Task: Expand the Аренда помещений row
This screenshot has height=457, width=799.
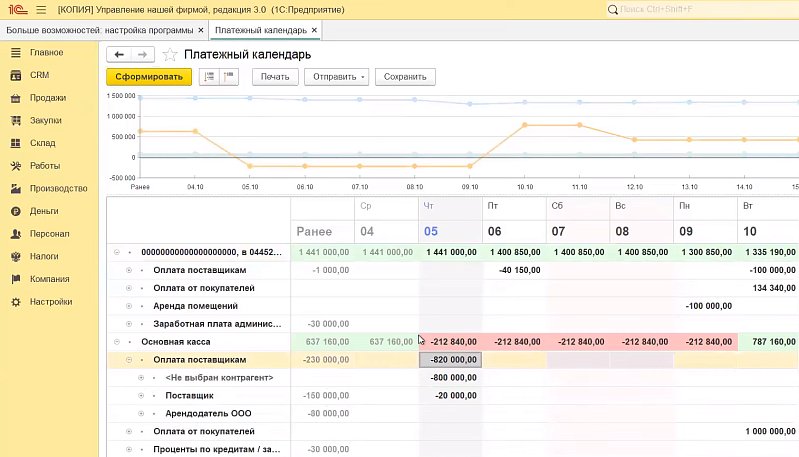Action: click(x=129, y=306)
